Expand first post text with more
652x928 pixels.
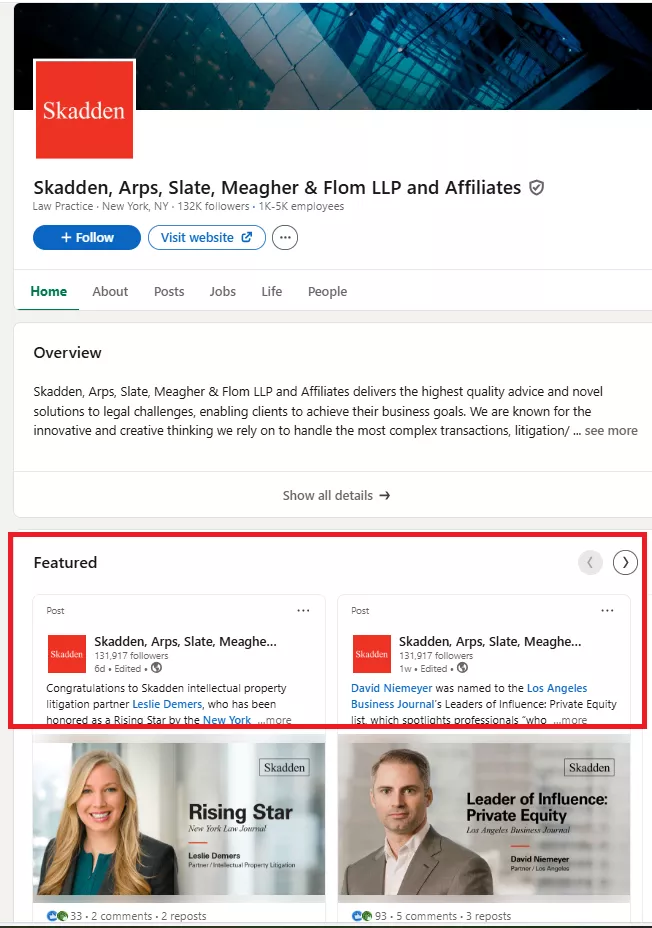tap(275, 720)
